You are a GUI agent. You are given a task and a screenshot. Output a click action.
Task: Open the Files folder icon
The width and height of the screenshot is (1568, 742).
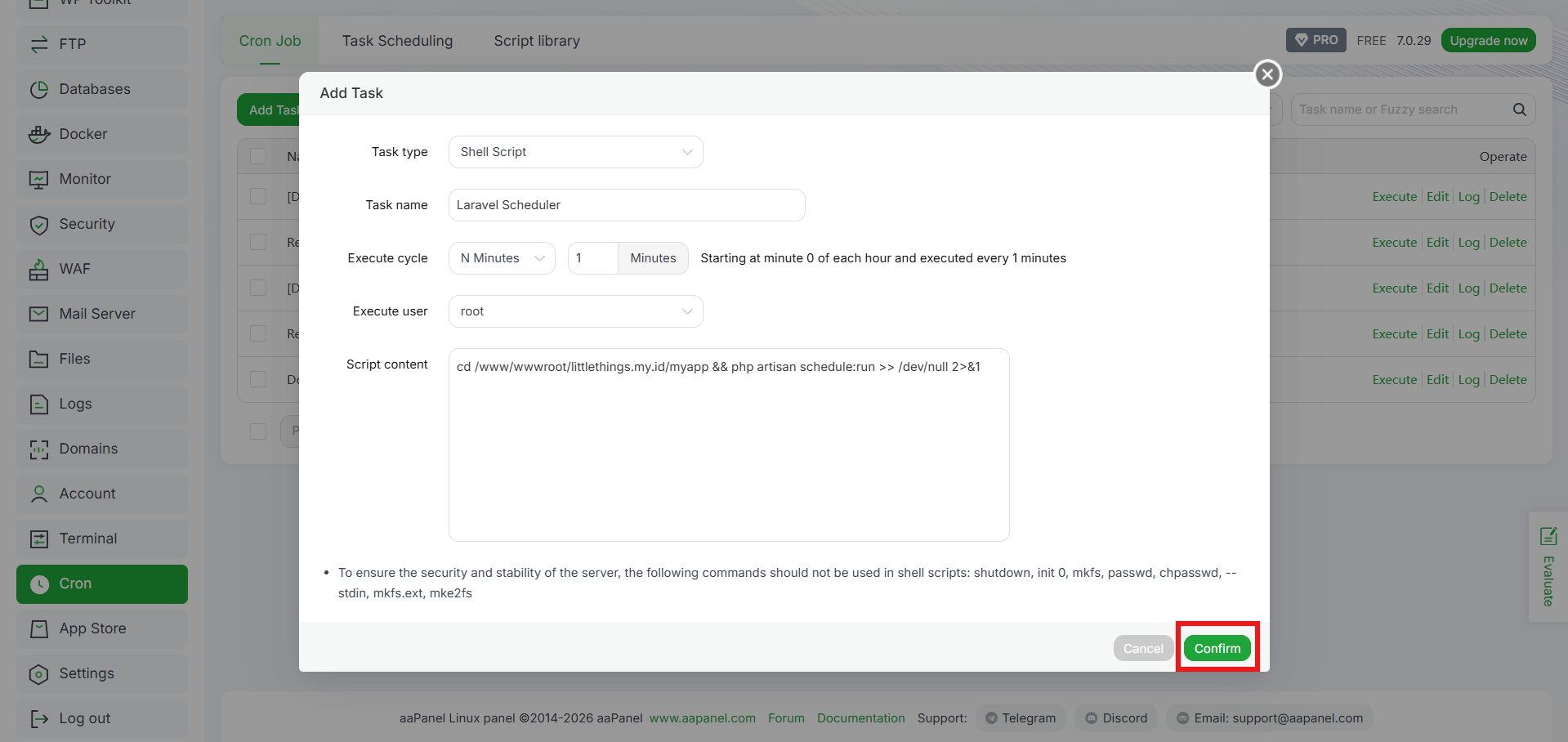point(39,359)
